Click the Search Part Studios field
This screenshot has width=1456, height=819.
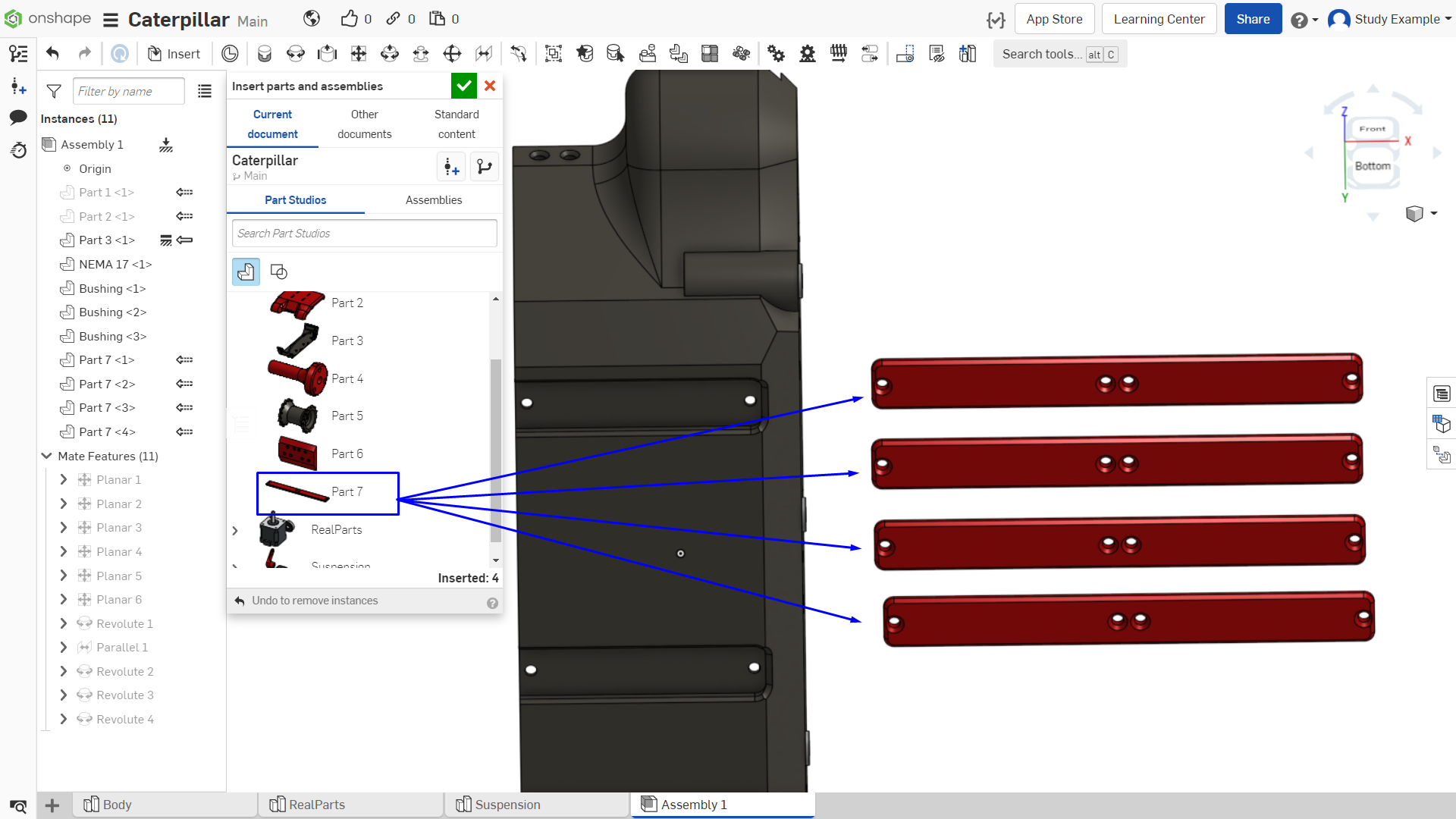(365, 234)
